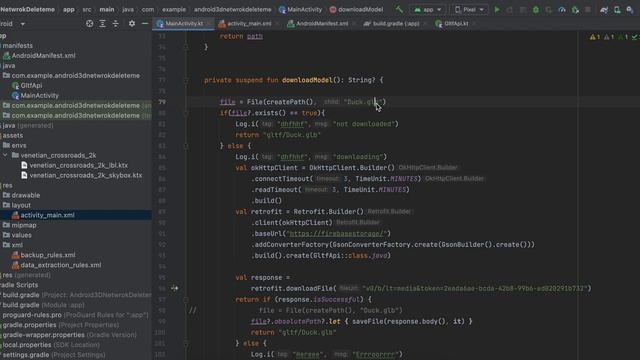Select the values folder
This screenshot has height=360, width=640.
click(x=21, y=235)
